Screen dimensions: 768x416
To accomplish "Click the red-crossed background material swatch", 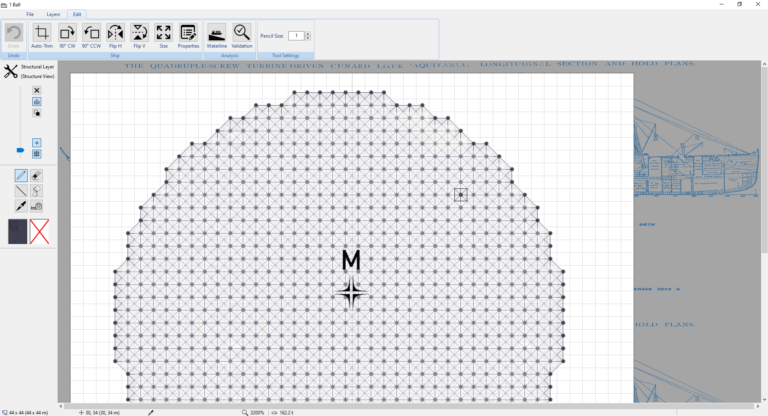I will click(x=40, y=232).
